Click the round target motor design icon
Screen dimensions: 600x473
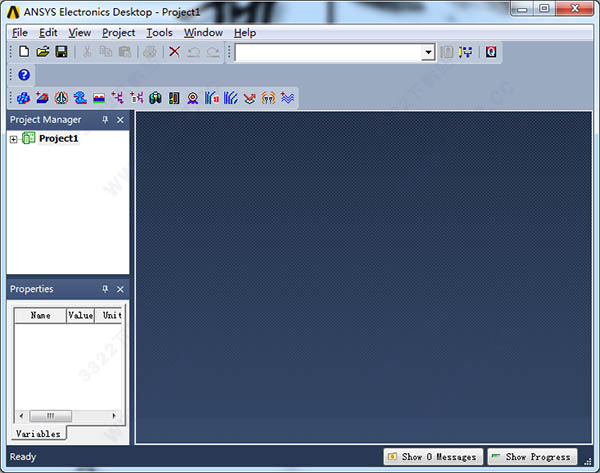pyautogui.click(x=193, y=98)
